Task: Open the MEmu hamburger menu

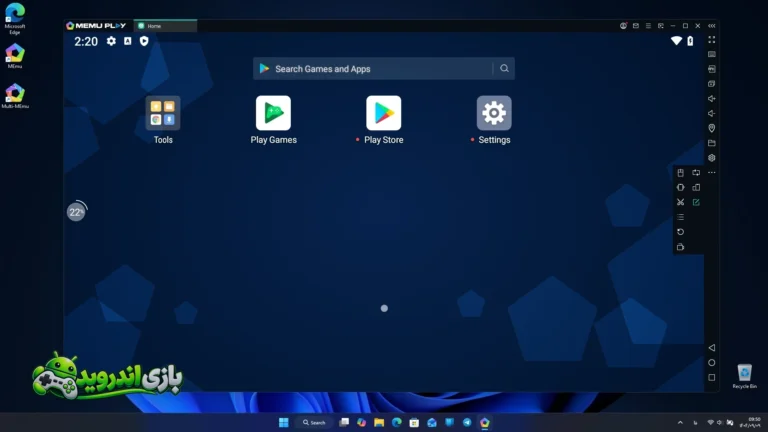Action: [x=648, y=26]
